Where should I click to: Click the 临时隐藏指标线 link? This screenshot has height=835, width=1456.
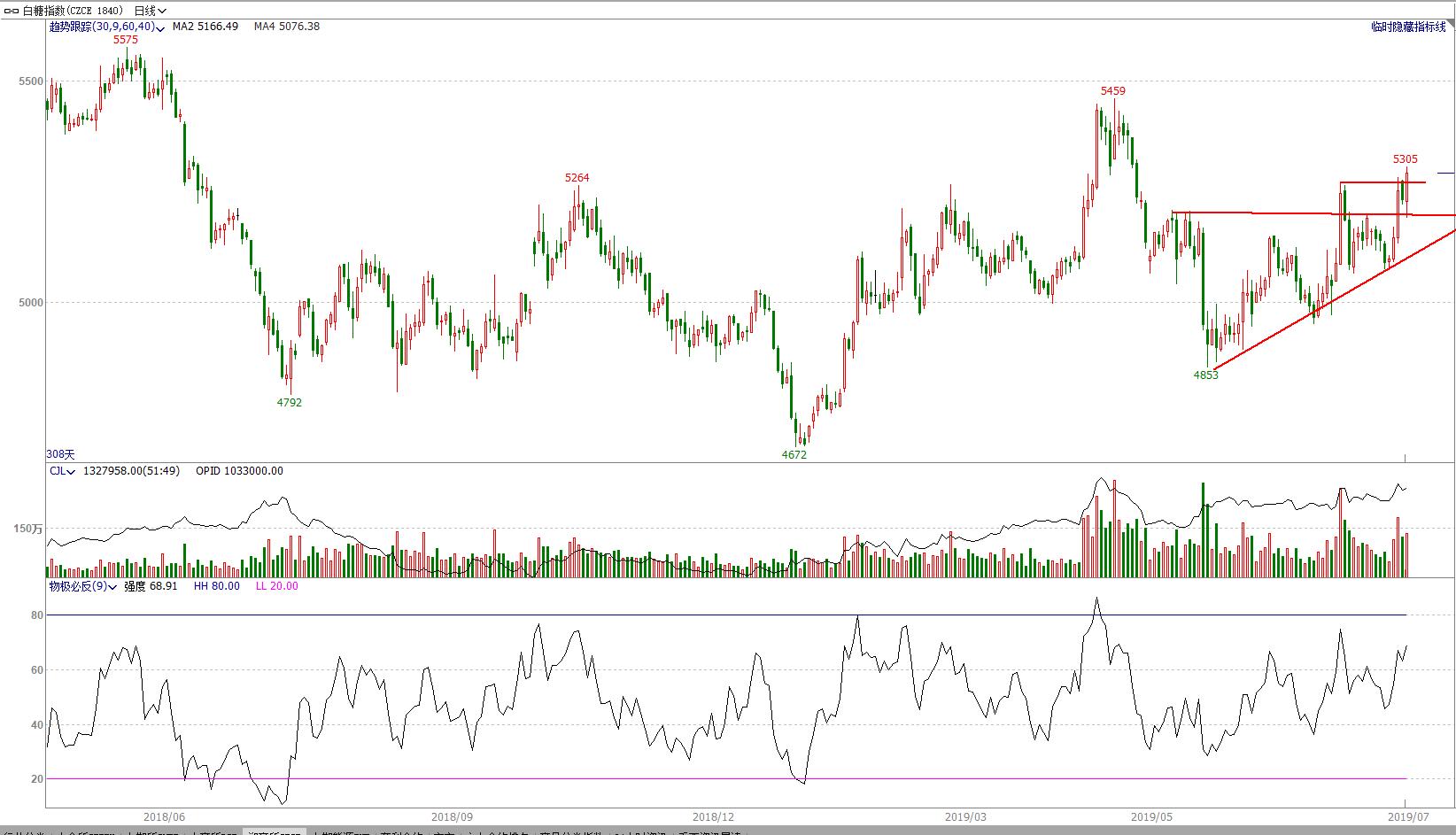[1408, 27]
